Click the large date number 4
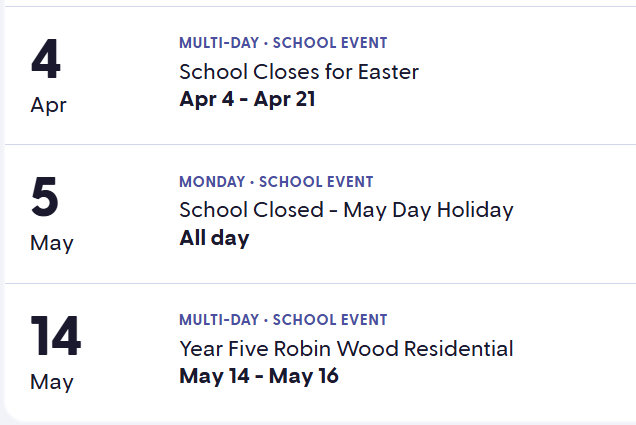The height and width of the screenshot is (425, 636). click(x=46, y=59)
